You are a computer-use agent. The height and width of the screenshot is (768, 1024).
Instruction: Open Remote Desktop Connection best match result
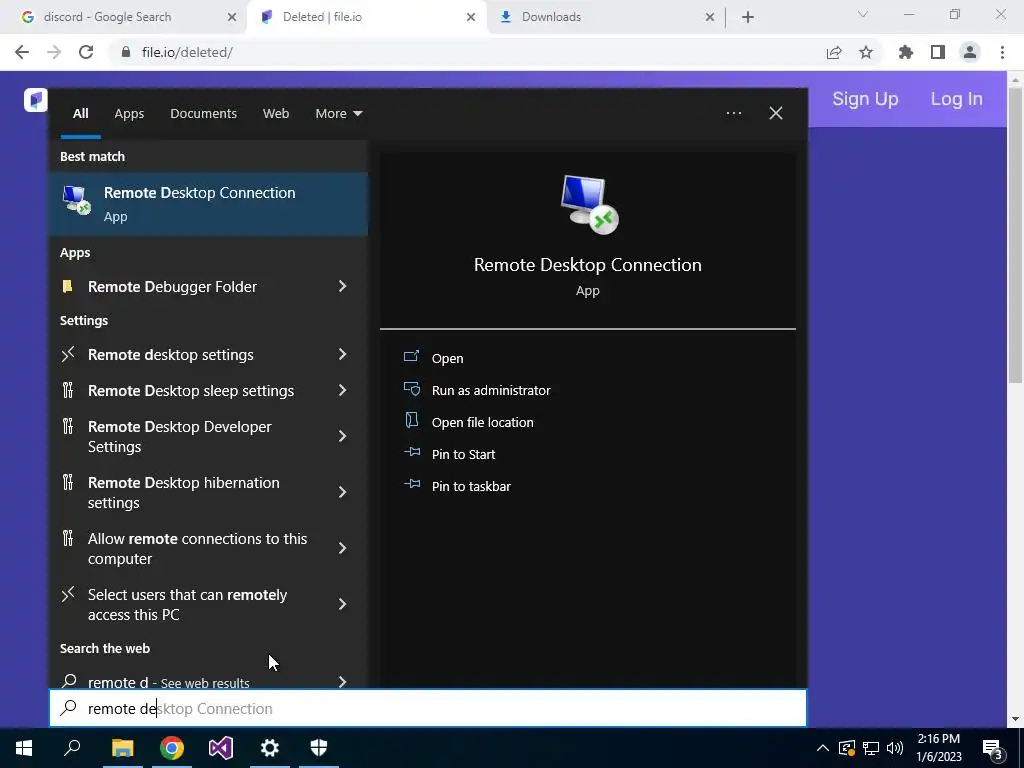(x=208, y=204)
